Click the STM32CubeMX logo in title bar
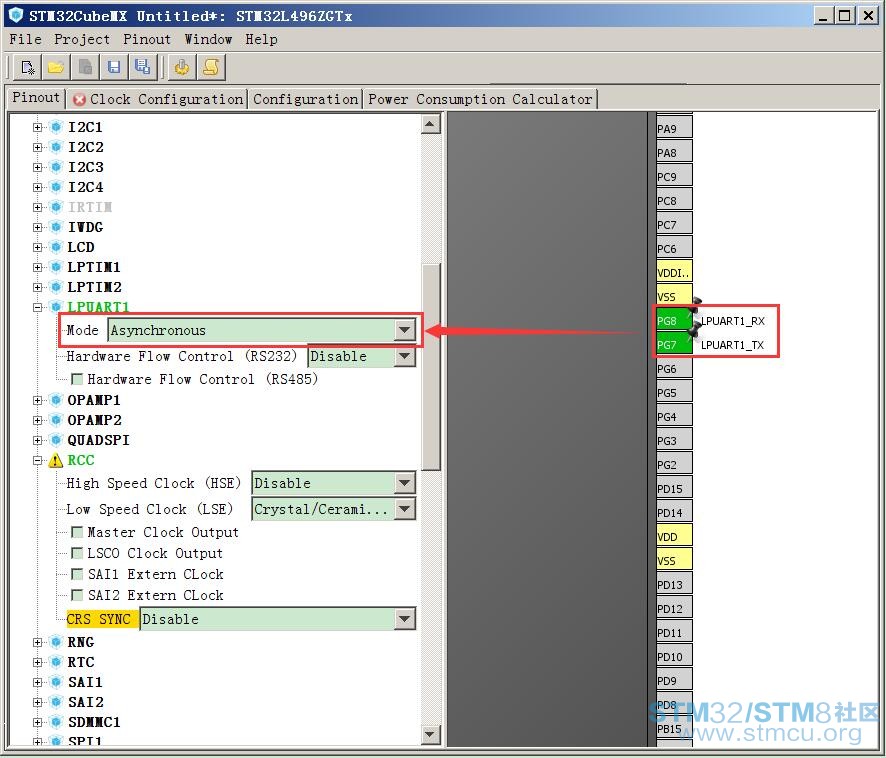The height and width of the screenshot is (758, 886). point(16,15)
